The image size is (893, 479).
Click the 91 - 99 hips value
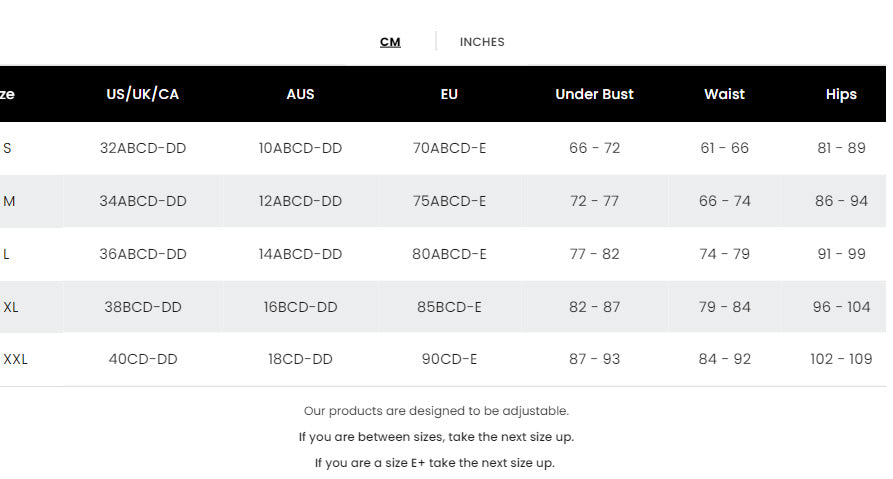coord(841,254)
